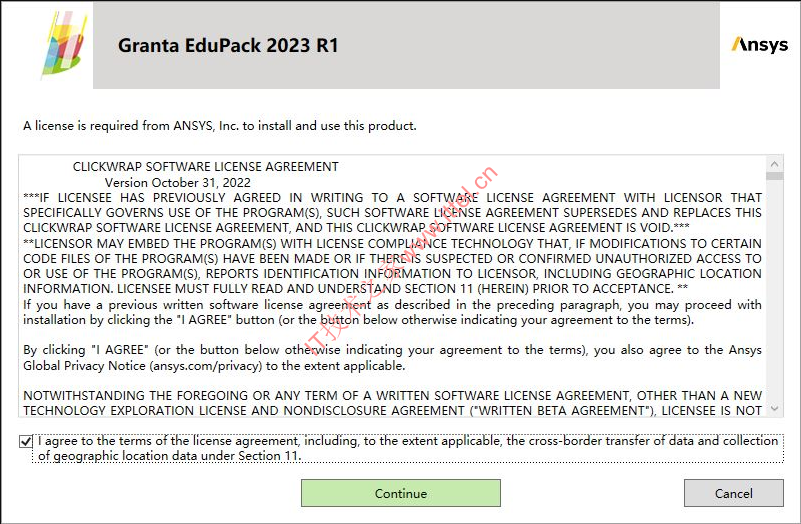Viewport: 801px width, 524px height.
Task: Click the "Version October 31, 2022" line
Action: coord(178,182)
